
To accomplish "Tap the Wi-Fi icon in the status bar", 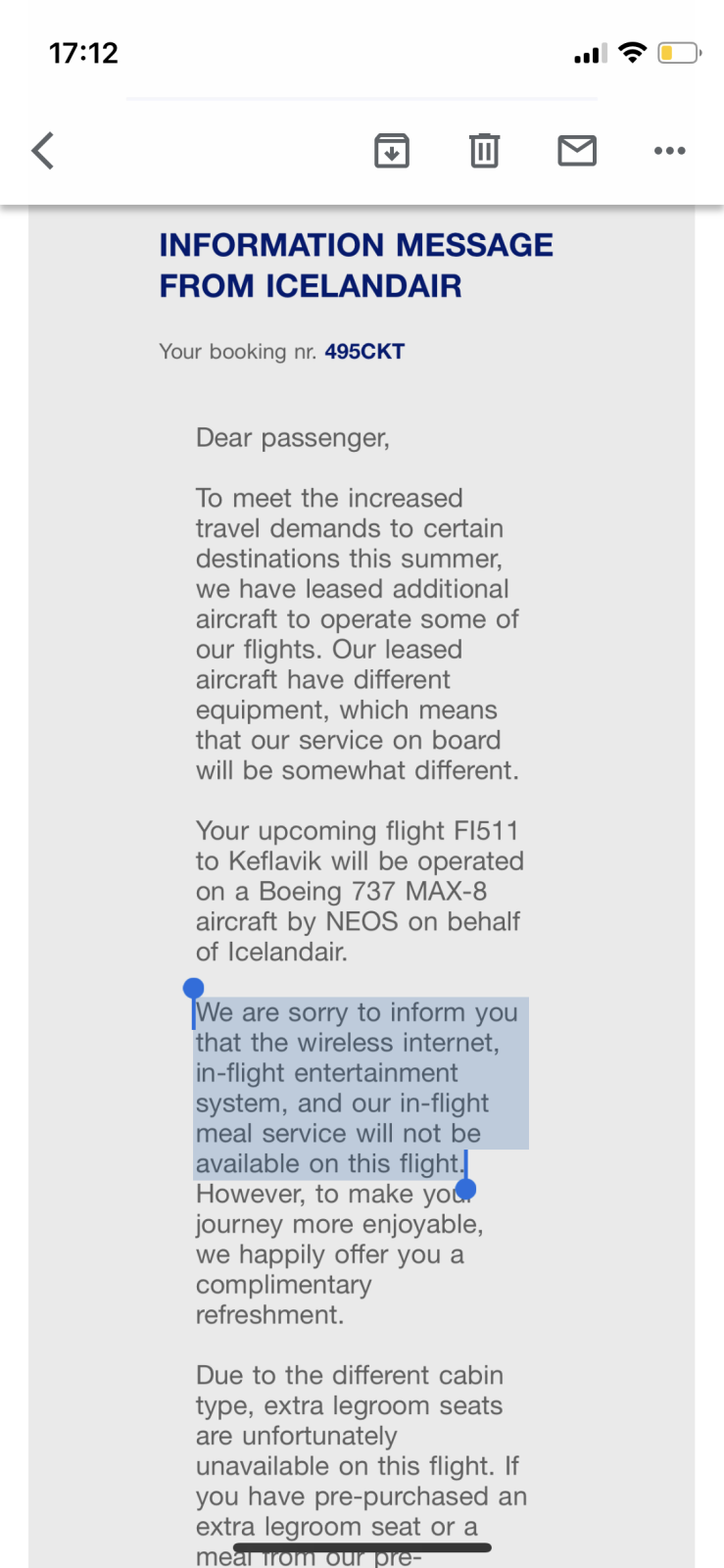I will click(x=634, y=53).
